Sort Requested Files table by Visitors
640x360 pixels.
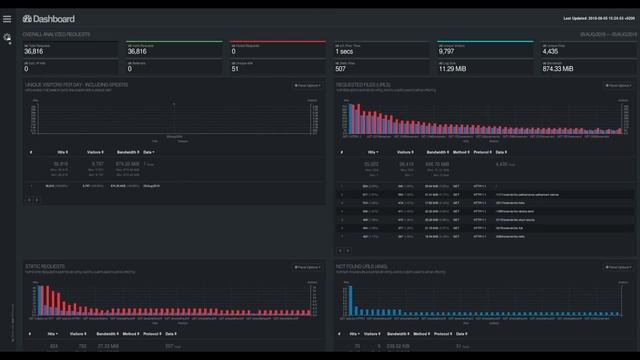(x=405, y=152)
